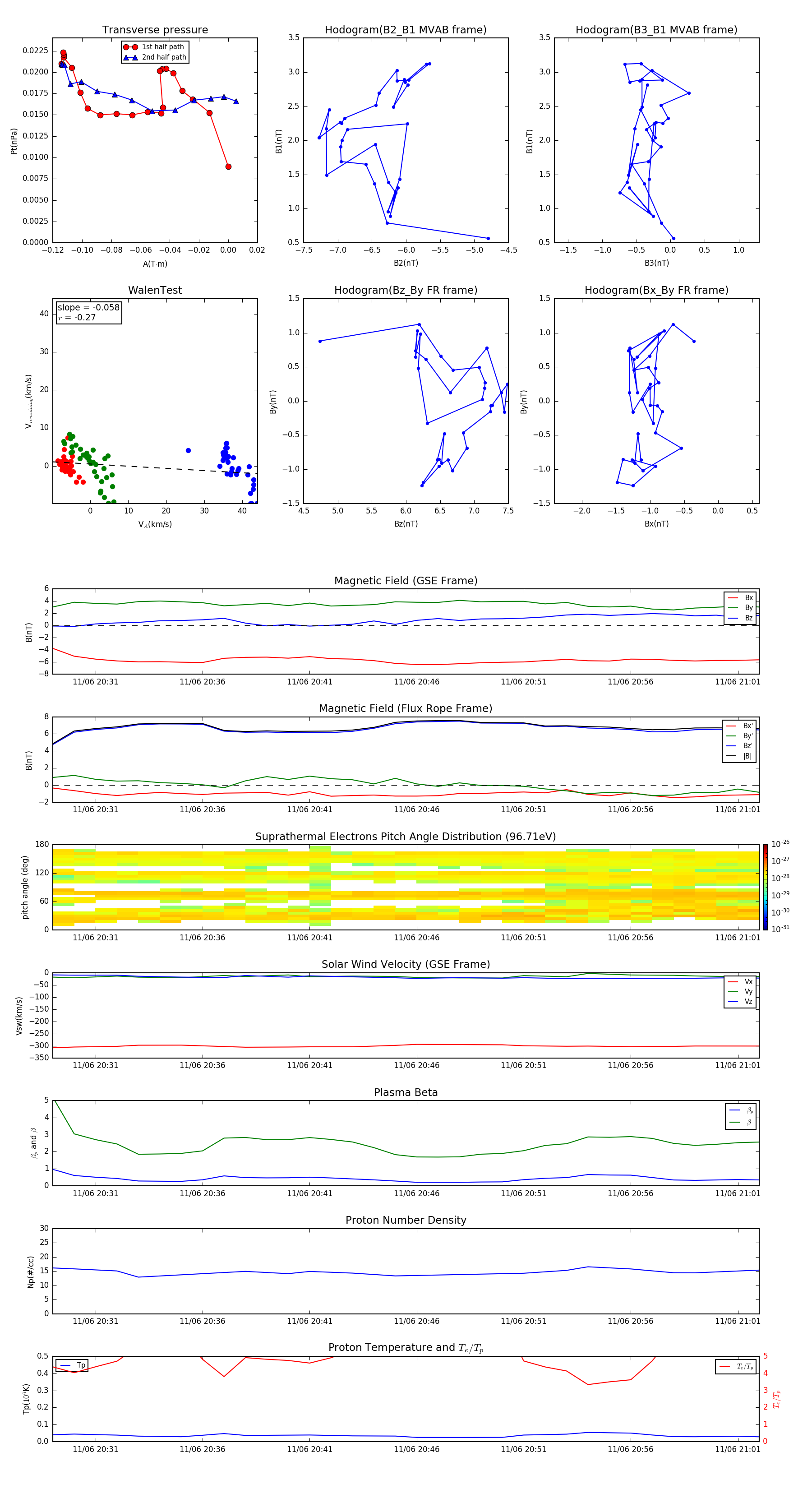Click the red Te/Tp right-axis label
The height and width of the screenshot is (1489, 812).
[777, 1399]
